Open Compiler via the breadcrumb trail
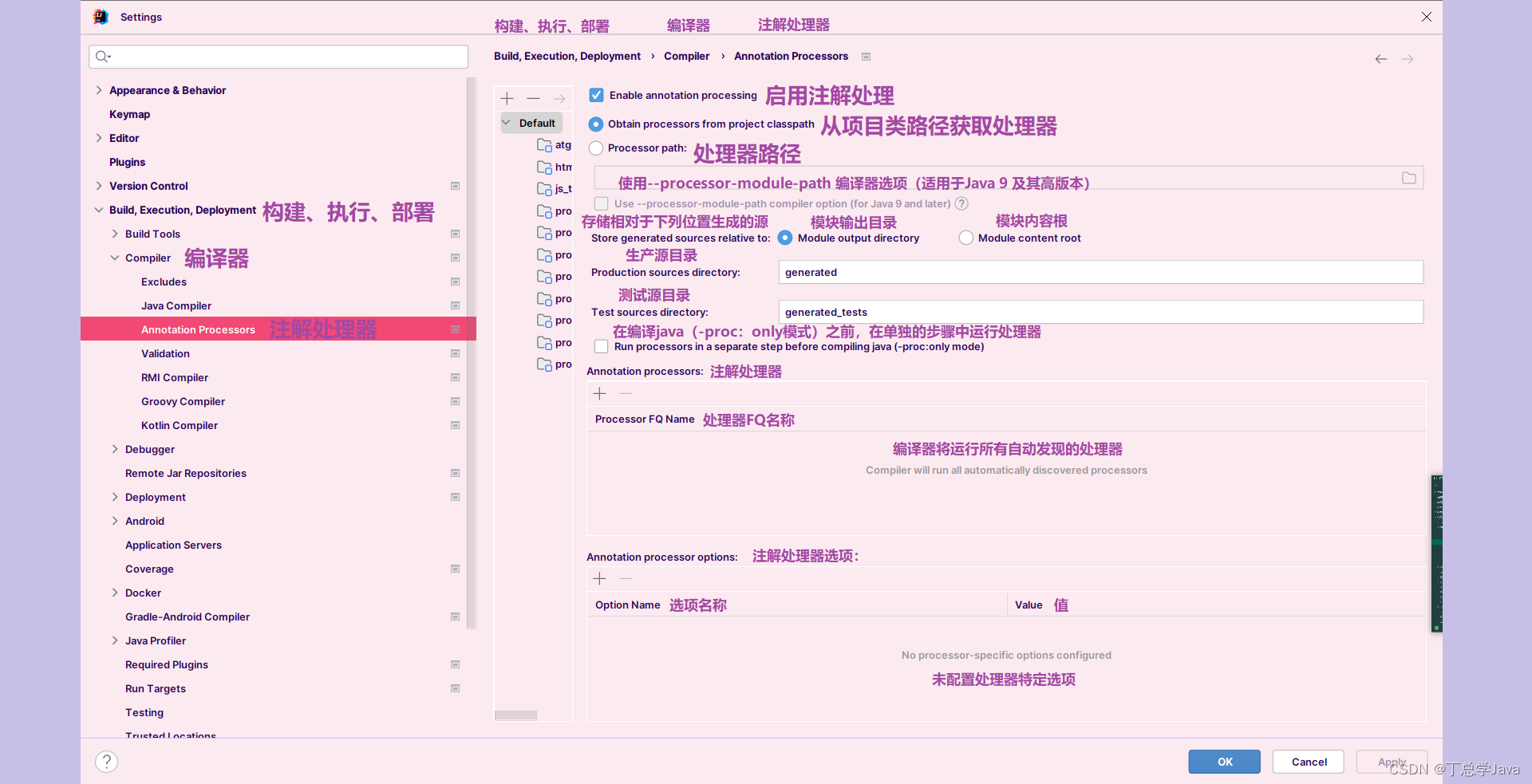Screen dimensions: 1532x784 [x=687, y=56]
